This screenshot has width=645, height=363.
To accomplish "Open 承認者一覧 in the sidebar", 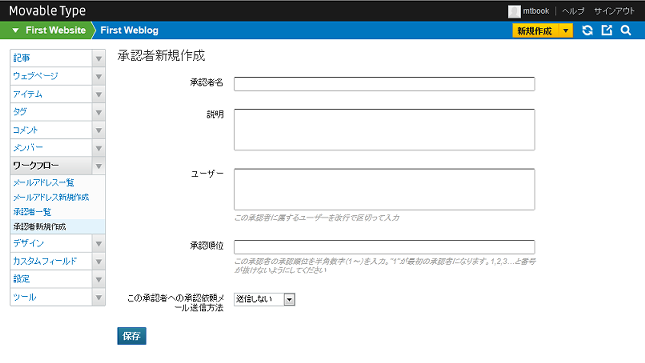I will tap(32, 212).
